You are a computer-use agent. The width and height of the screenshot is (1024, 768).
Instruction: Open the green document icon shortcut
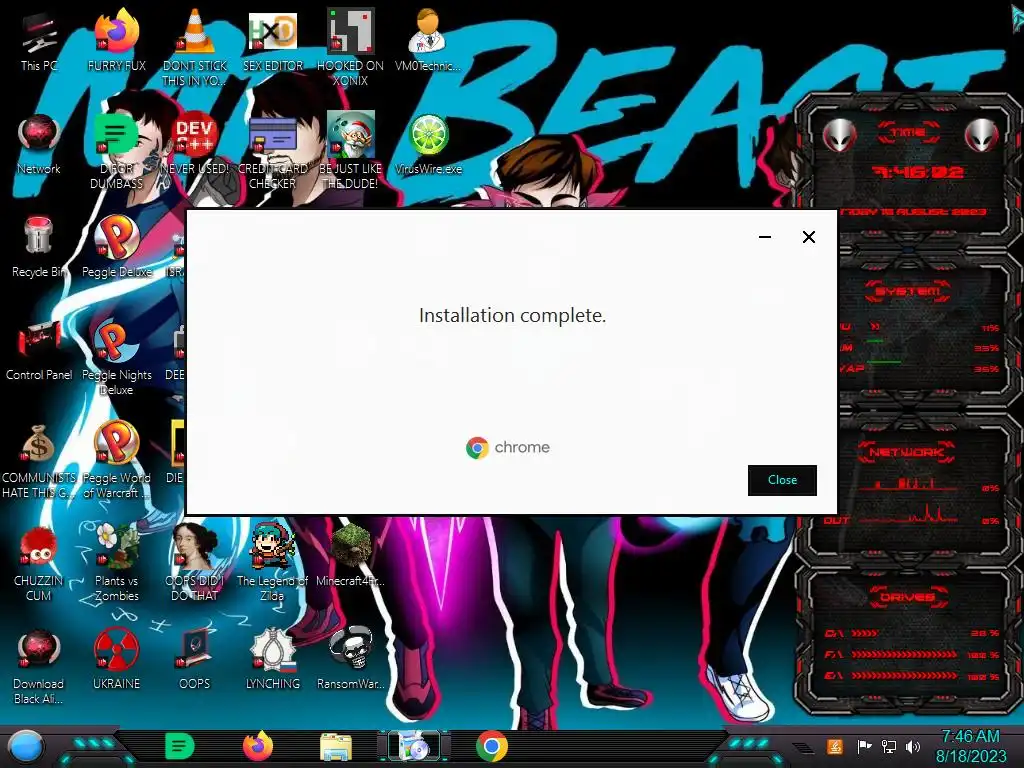click(116, 152)
